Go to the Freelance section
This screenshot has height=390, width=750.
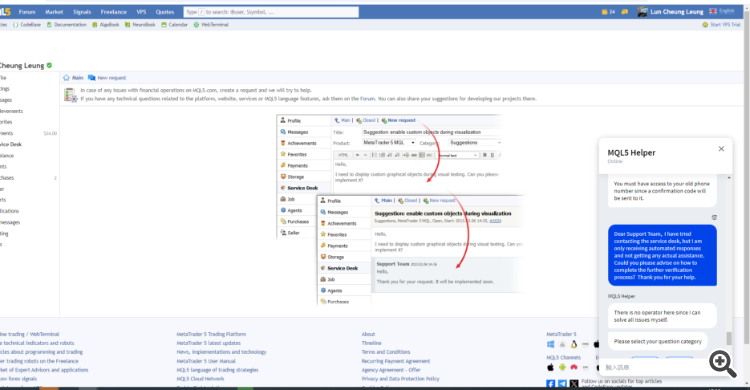[x=113, y=12]
